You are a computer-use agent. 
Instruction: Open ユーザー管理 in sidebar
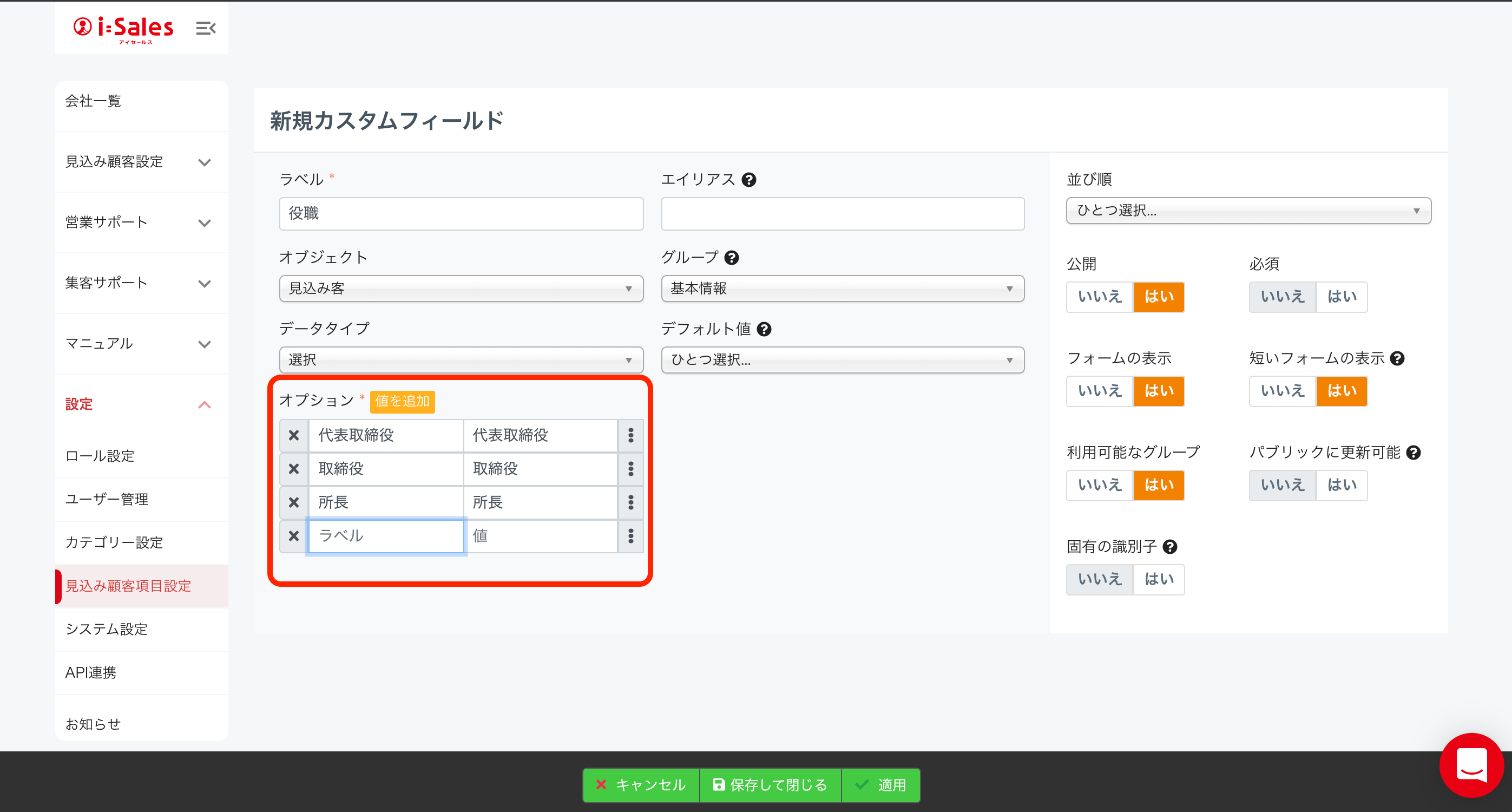click(107, 499)
